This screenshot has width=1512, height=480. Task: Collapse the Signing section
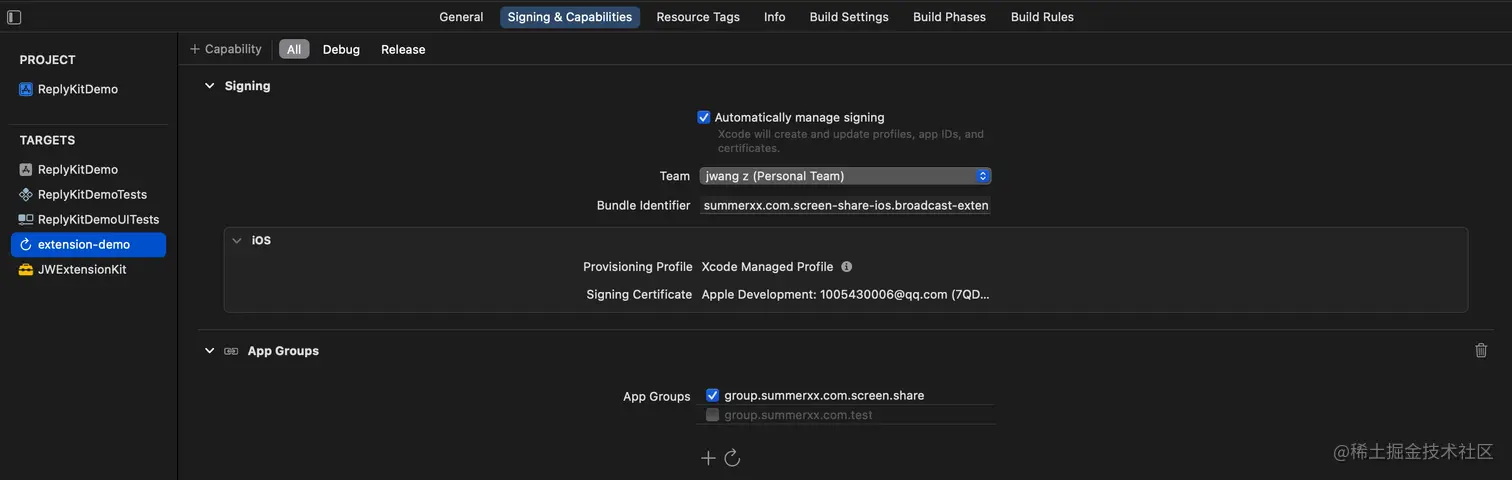[x=209, y=86]
